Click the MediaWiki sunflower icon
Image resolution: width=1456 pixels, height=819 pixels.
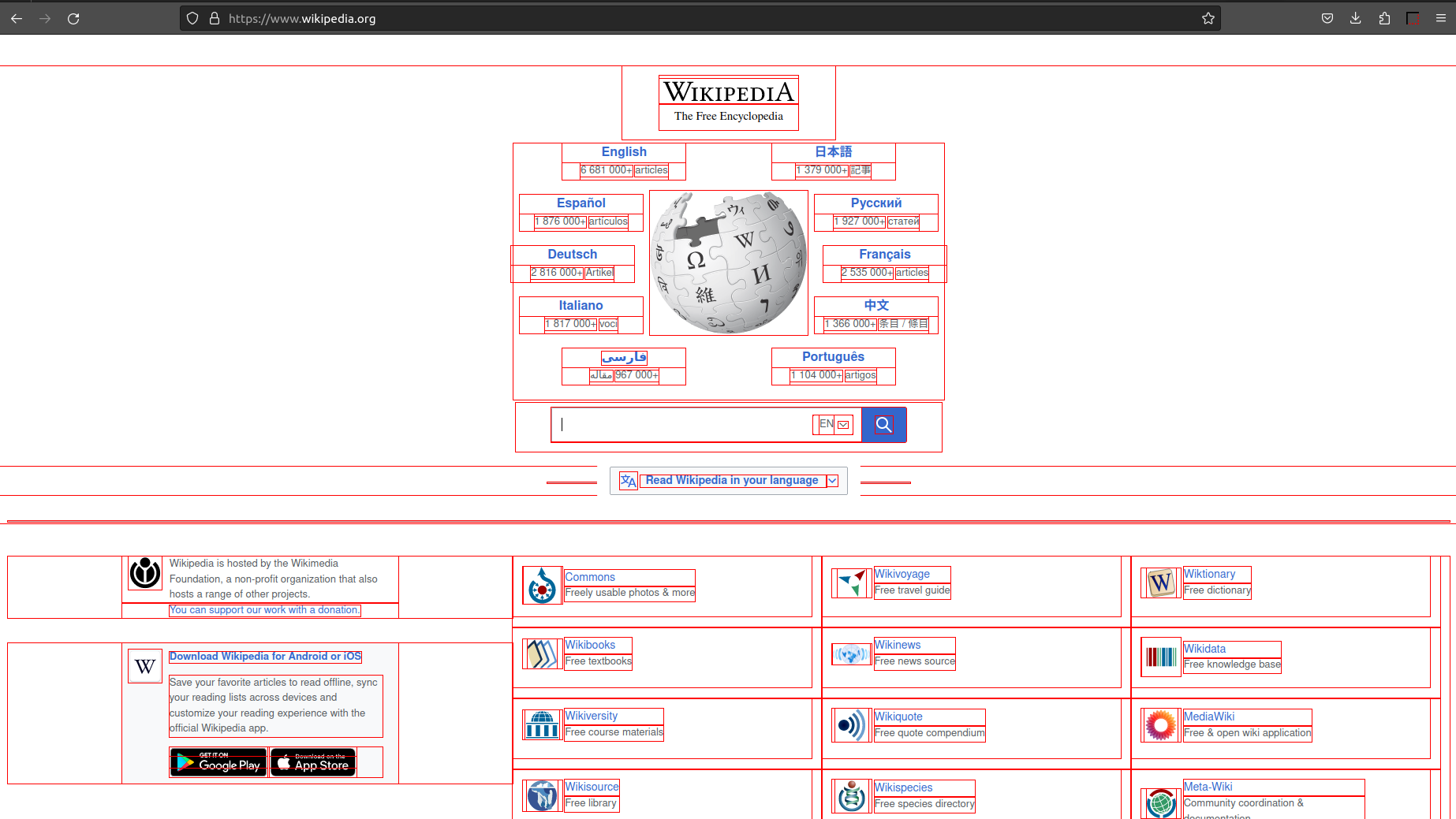1161,725
